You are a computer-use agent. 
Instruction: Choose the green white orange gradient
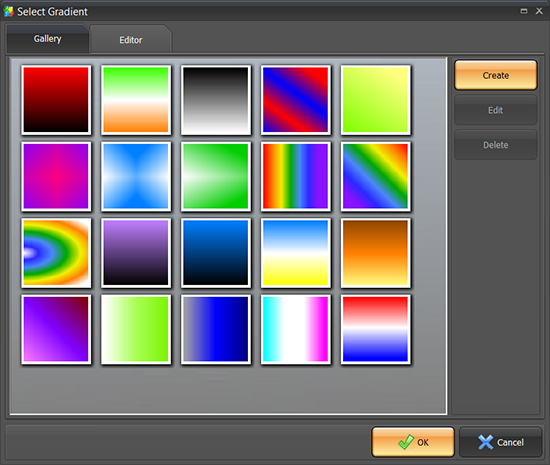(x=136, y=100)
